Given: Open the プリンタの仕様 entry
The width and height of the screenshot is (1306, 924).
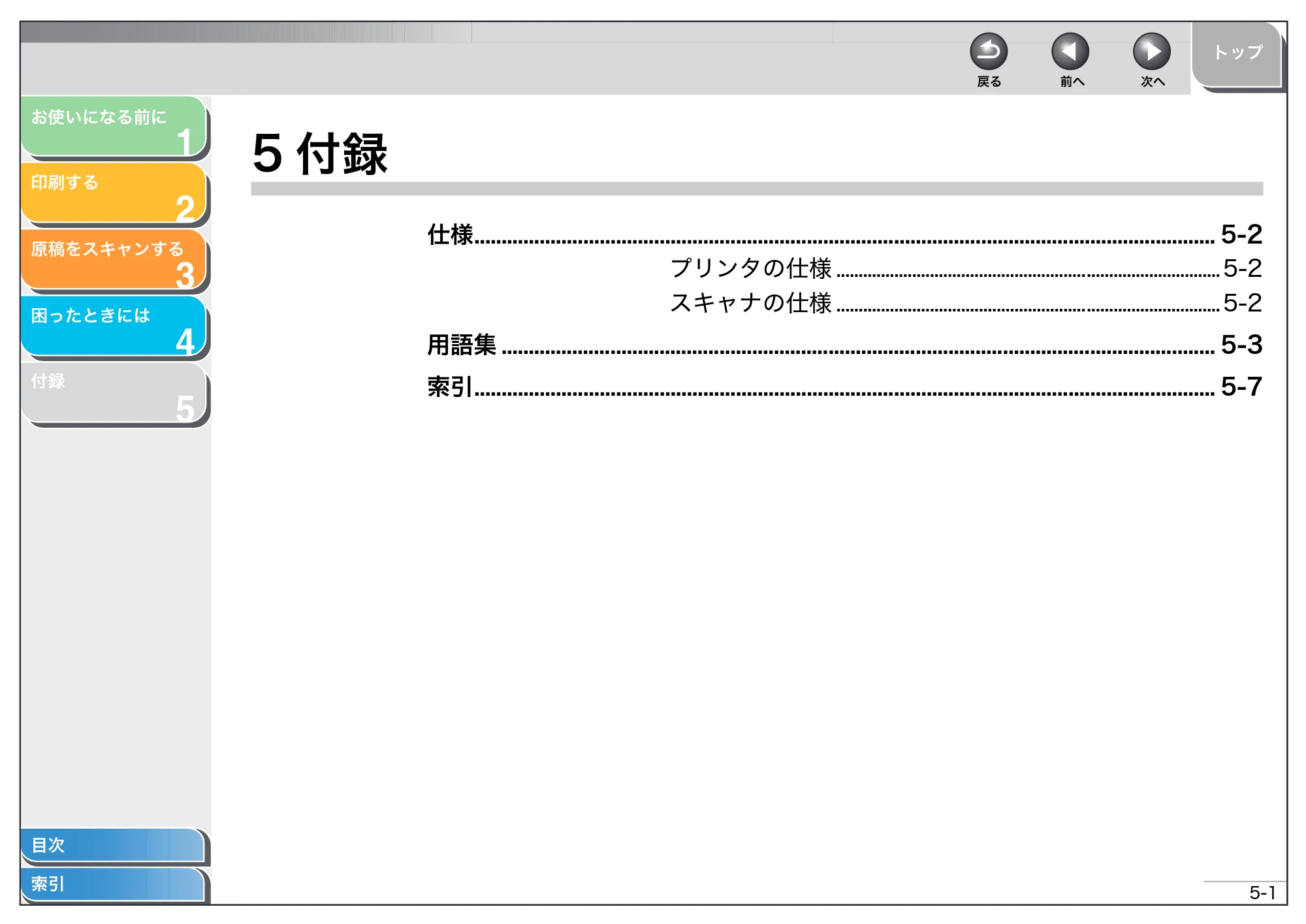Looking at the screenshot, I should 966,268.
